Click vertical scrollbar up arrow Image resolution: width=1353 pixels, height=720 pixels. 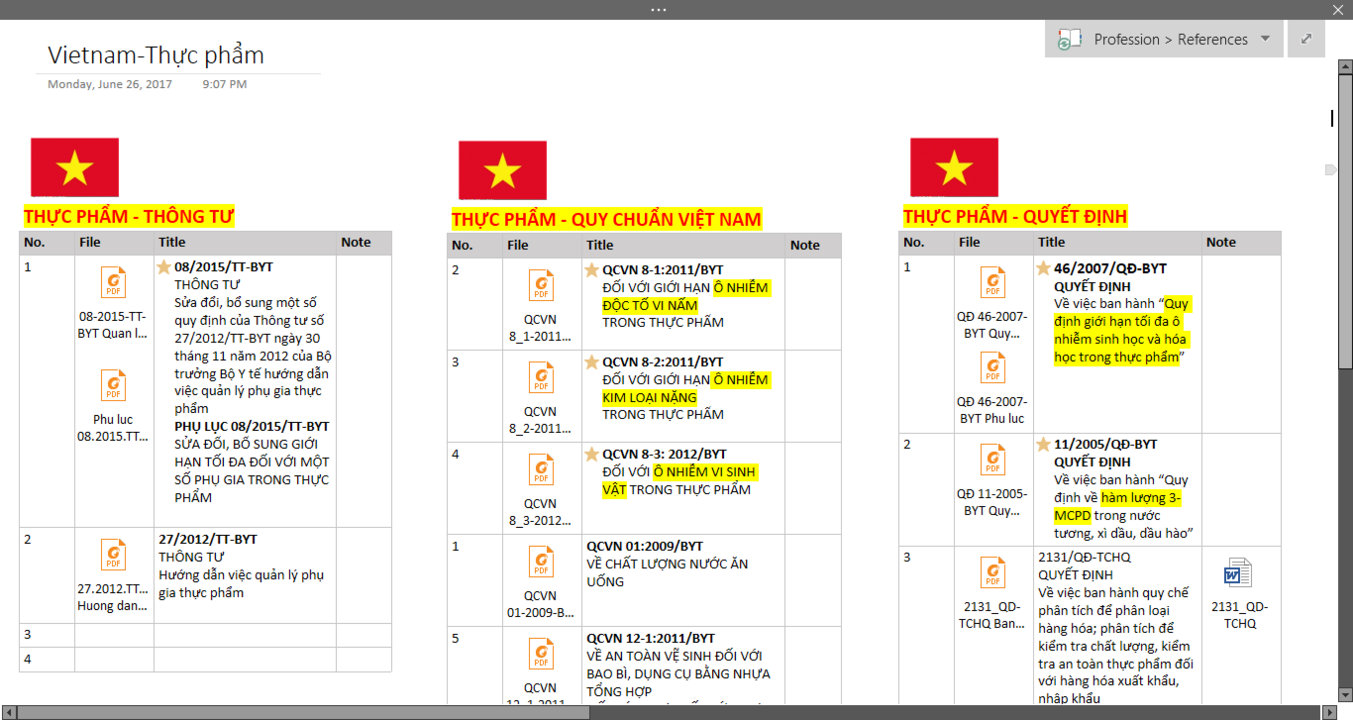(1346, 66)
